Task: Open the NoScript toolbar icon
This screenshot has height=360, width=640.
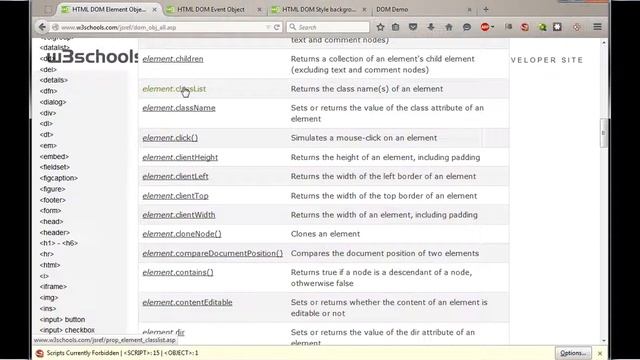Action: pos(525,27)
